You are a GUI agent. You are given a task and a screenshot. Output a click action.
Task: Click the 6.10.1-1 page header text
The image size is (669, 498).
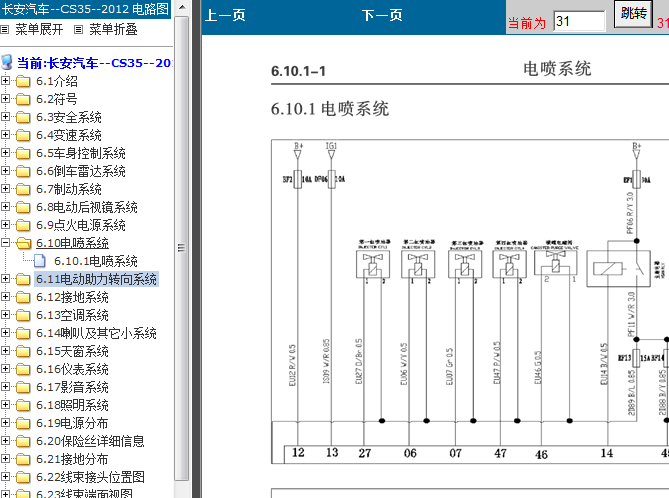(298, 71)
